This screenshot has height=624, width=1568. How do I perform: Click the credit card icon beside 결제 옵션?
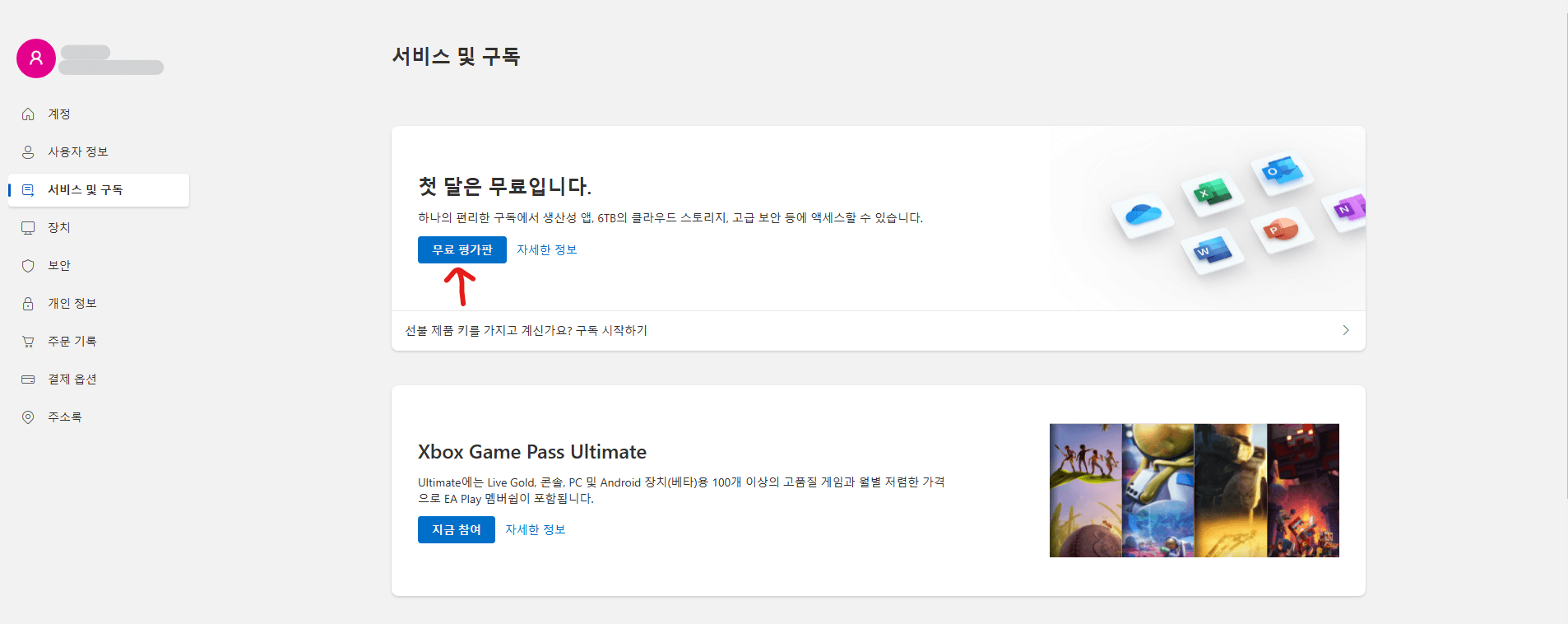pyautogui.click(x=28, y=380)
